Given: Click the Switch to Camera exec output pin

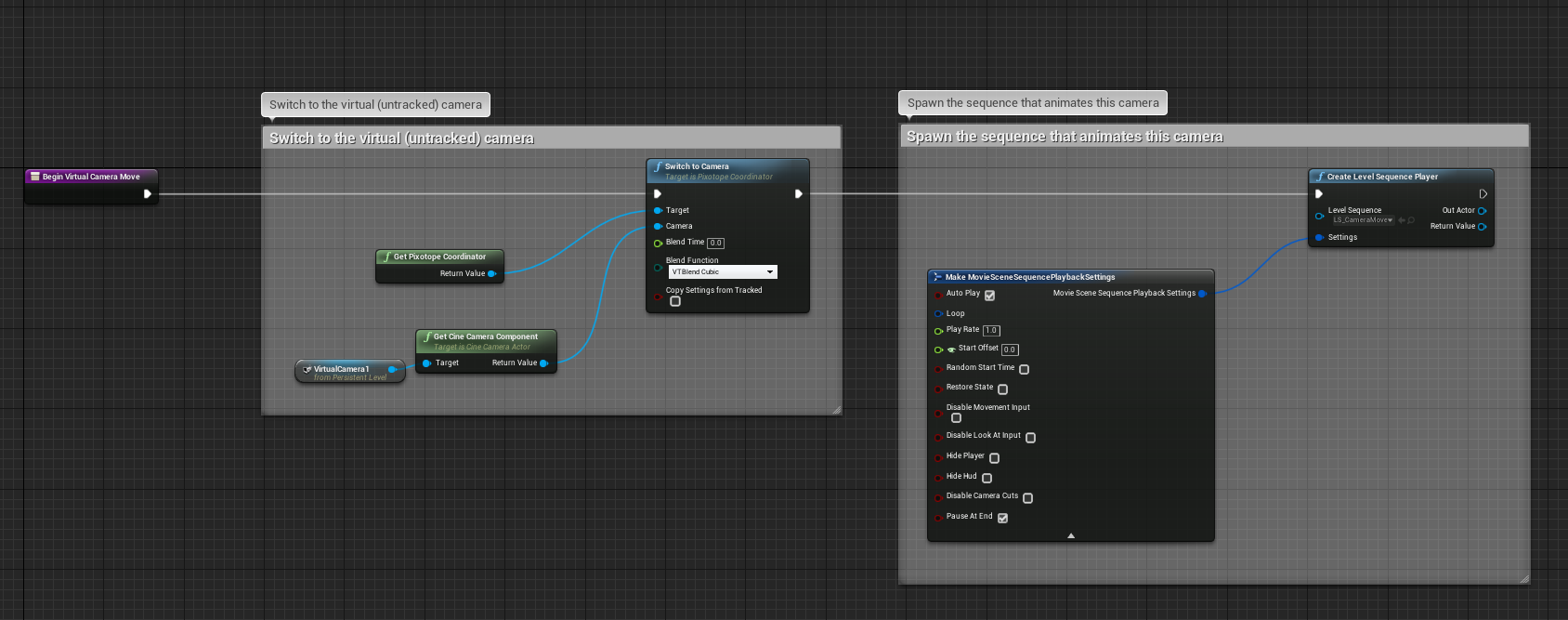Looking at the screenshot, I should point(798,194).
